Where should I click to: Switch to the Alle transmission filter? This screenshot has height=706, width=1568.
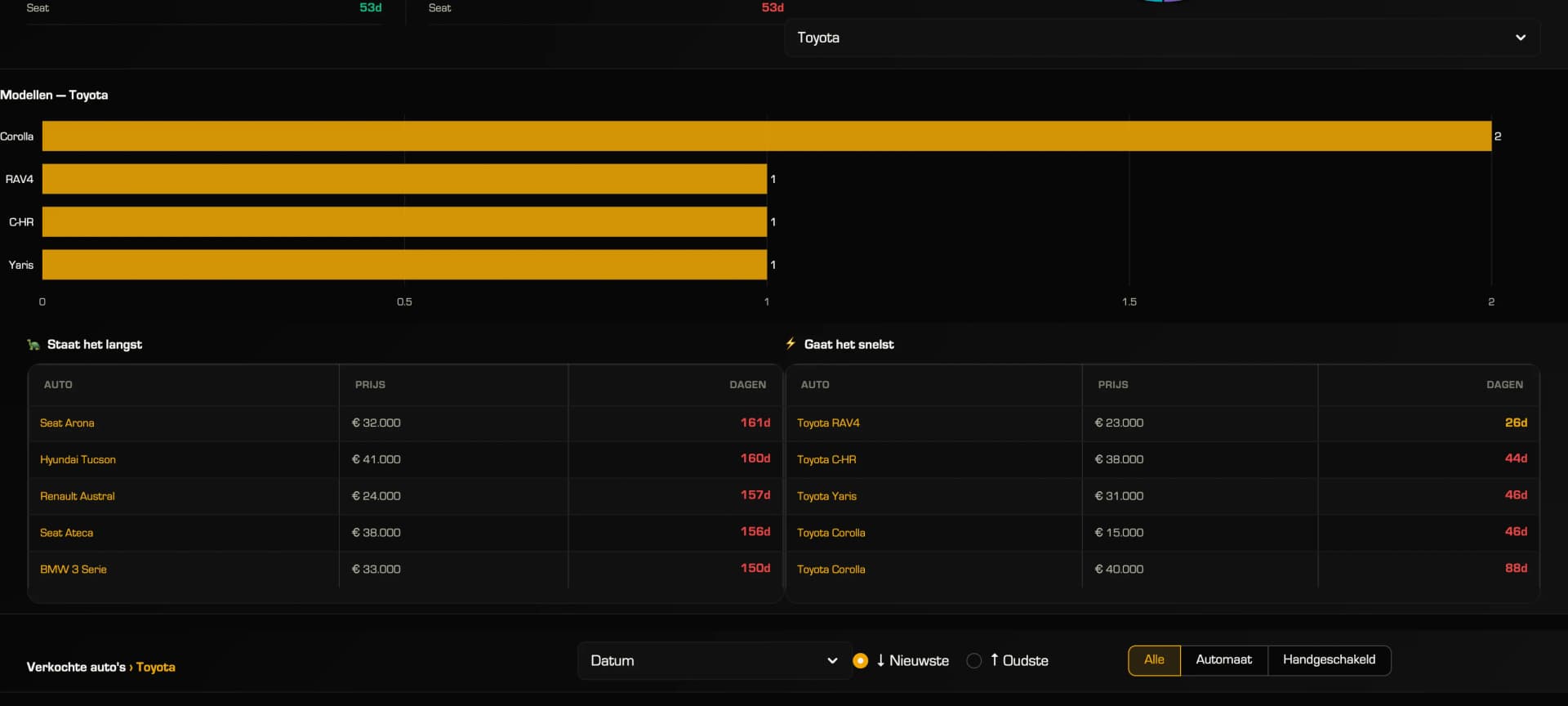coord(1153,660)
